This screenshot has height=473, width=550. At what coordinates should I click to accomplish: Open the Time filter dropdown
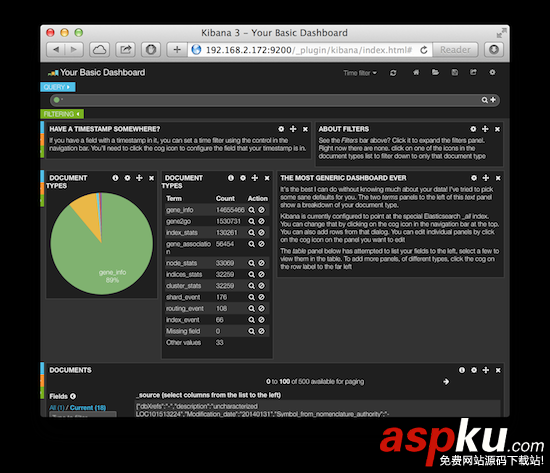click(360, 73)
